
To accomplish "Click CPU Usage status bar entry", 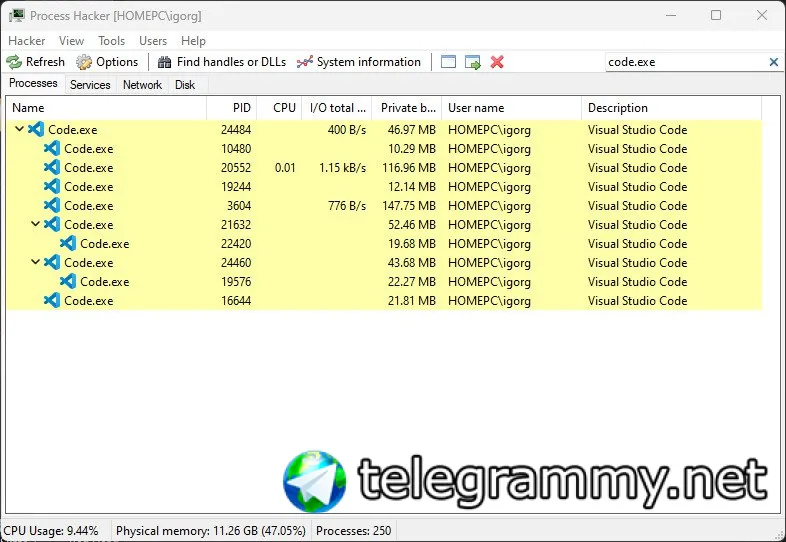I will 51,530.
